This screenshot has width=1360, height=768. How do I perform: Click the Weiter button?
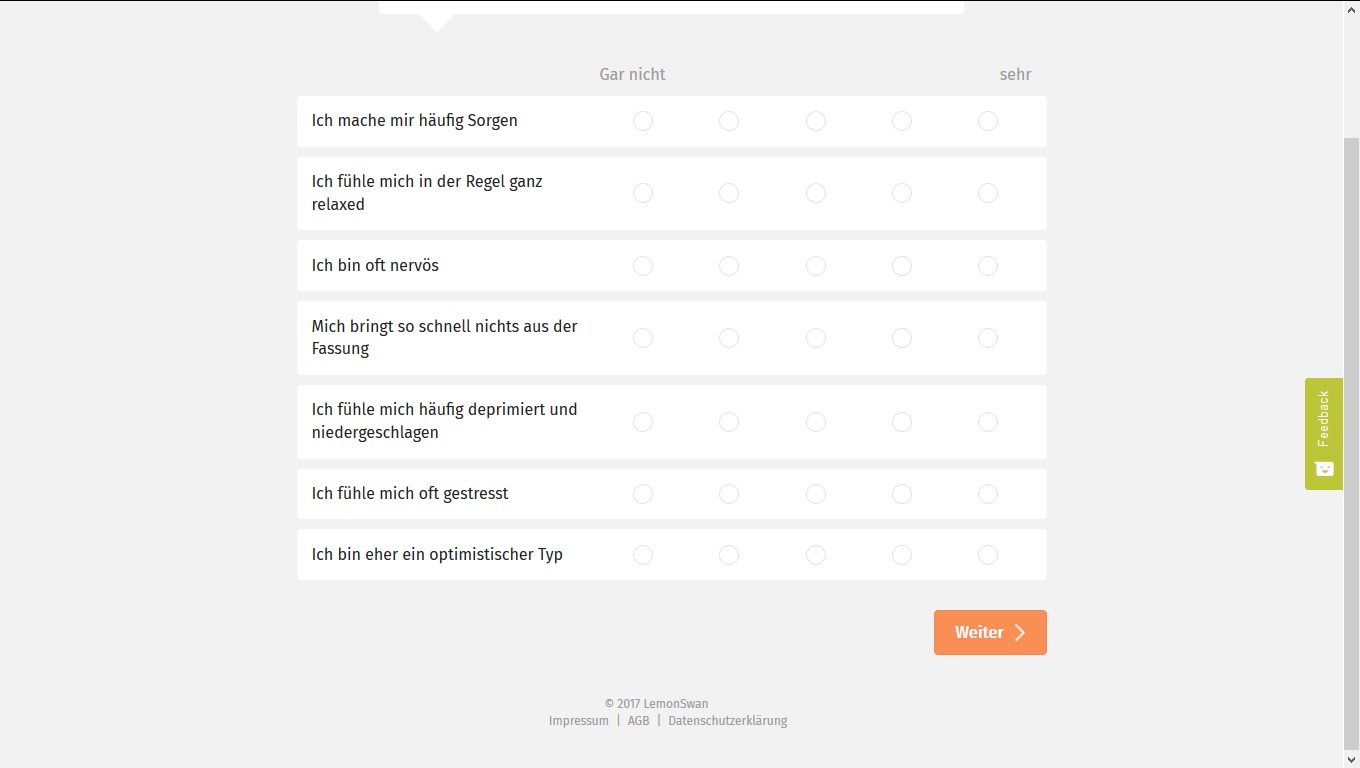click(x=978, y=632)
